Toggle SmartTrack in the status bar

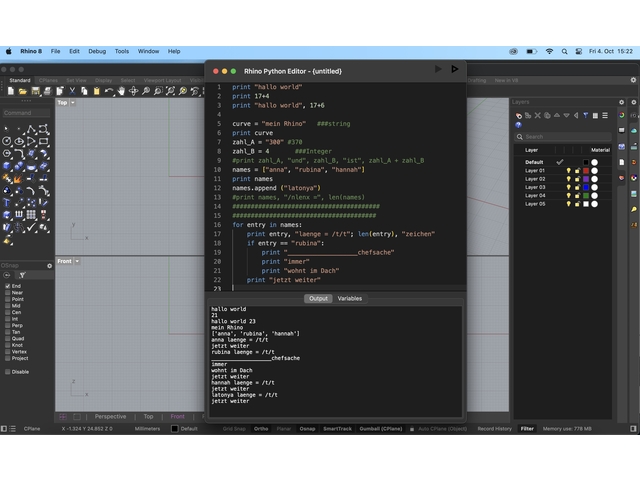coord(338,429)
